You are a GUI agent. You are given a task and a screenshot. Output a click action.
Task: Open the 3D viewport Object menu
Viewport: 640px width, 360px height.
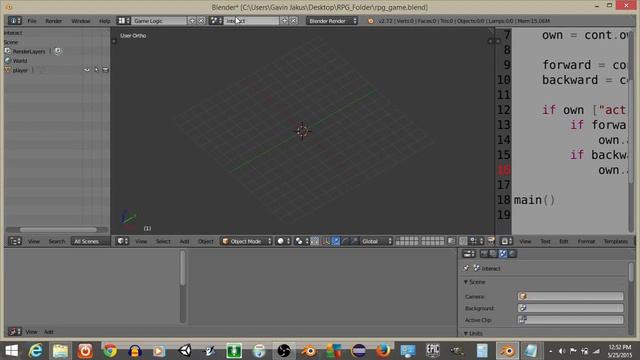click(x=206, y=242)
